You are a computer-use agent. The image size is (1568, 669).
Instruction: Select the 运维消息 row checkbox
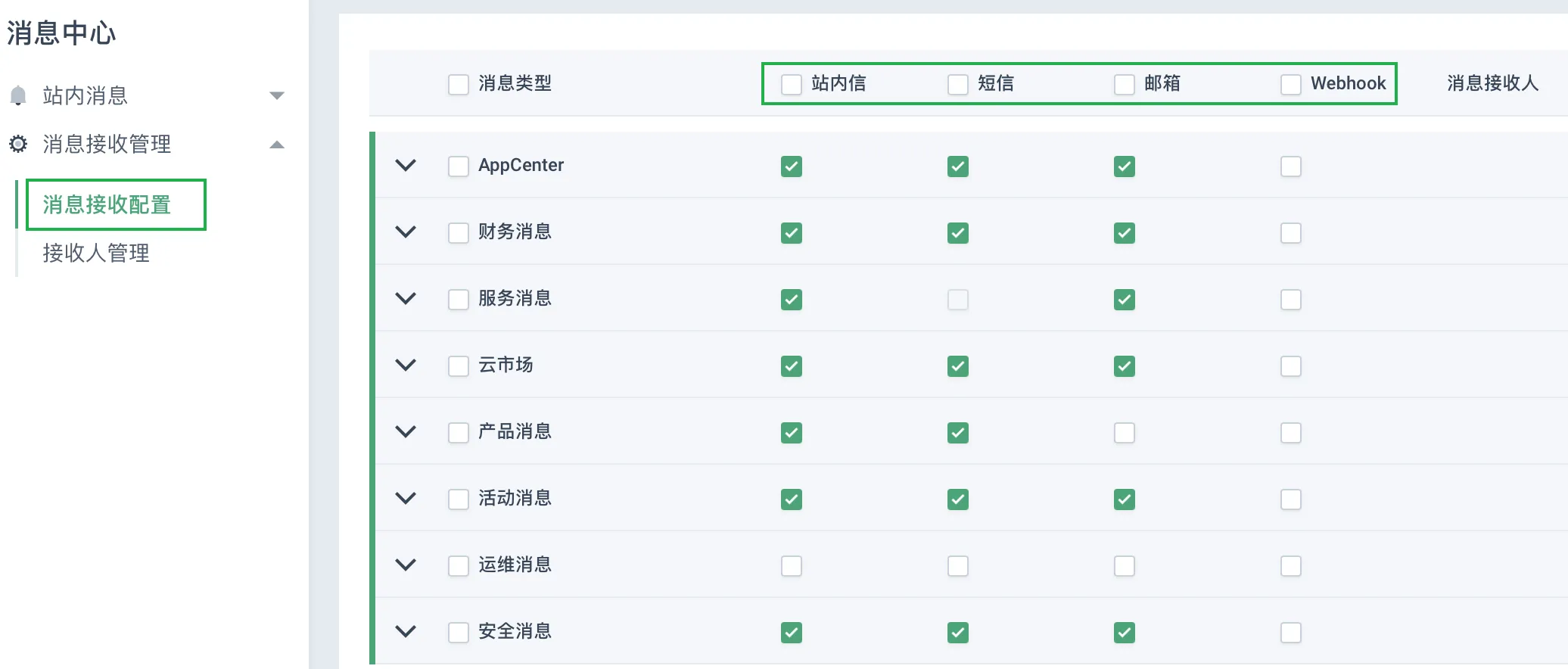(459, 566)
